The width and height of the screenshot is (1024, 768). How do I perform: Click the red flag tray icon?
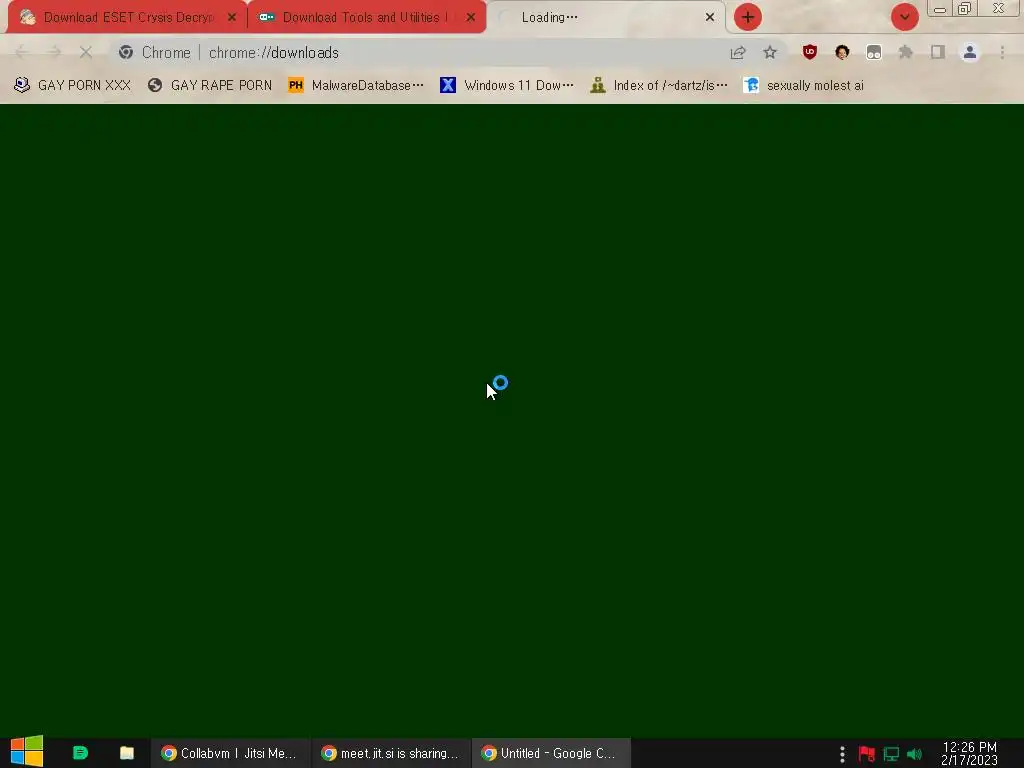[x=867, y=754]
